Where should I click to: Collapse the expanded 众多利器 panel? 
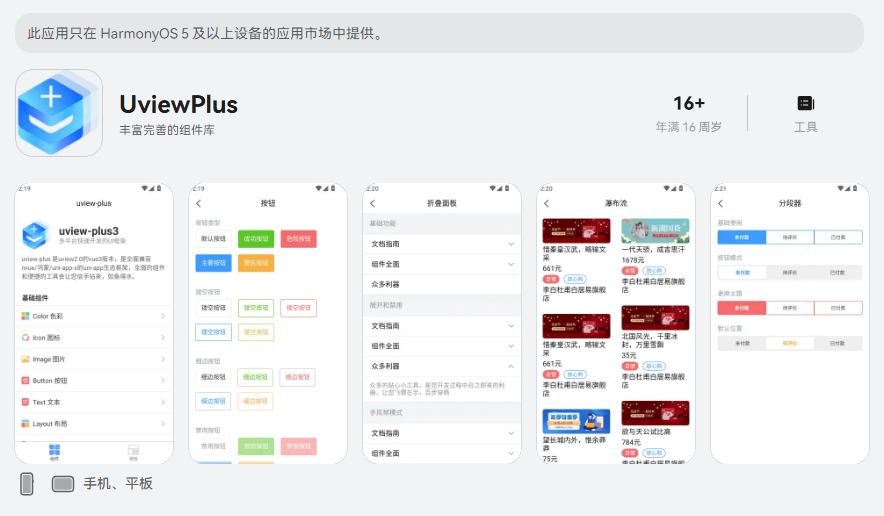tap(442, 366)
